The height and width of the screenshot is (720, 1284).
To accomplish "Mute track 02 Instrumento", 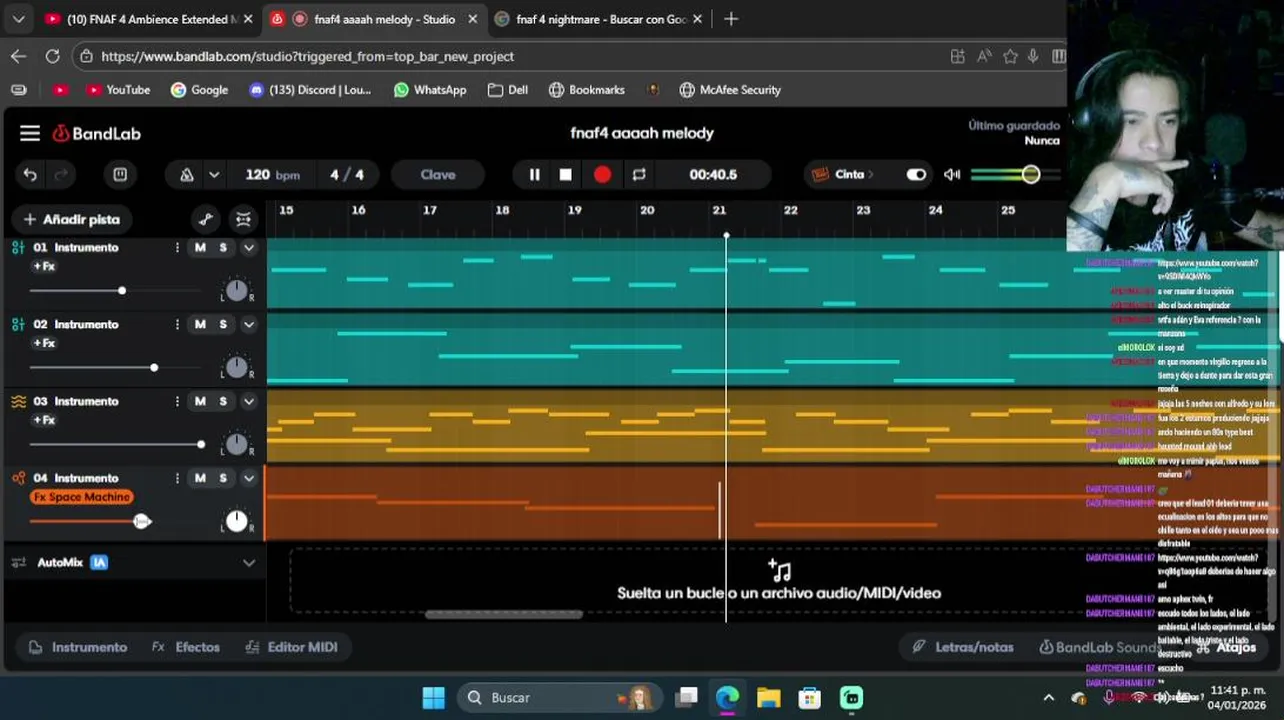I will coord(200,324).
